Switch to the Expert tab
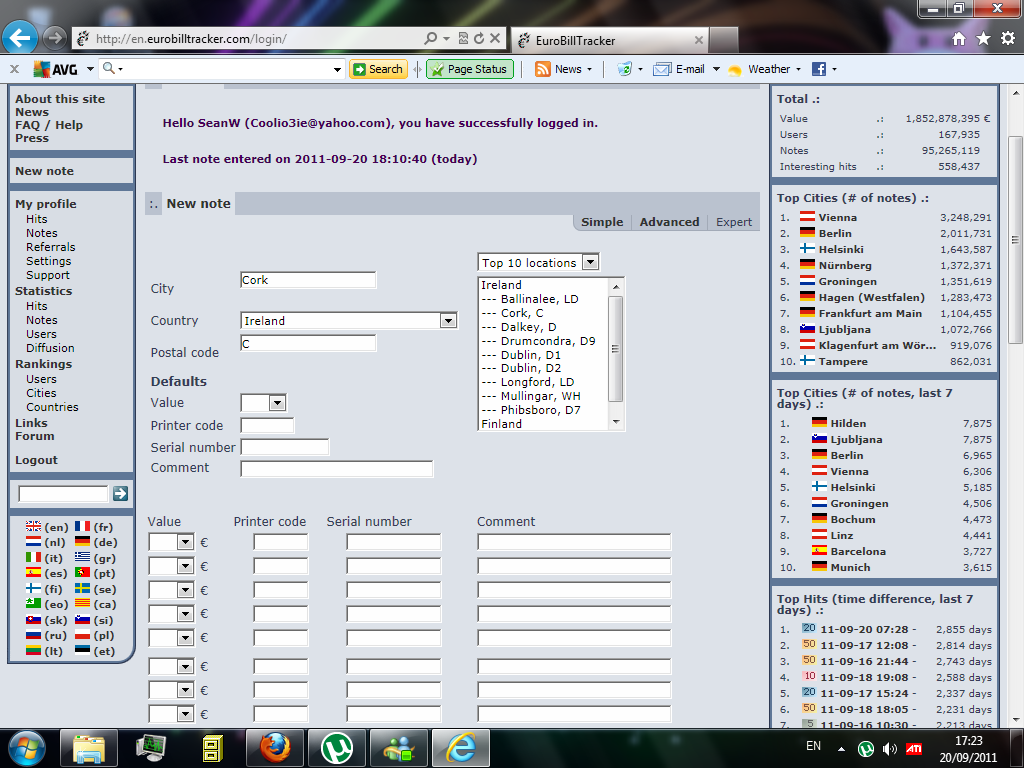 733,222
